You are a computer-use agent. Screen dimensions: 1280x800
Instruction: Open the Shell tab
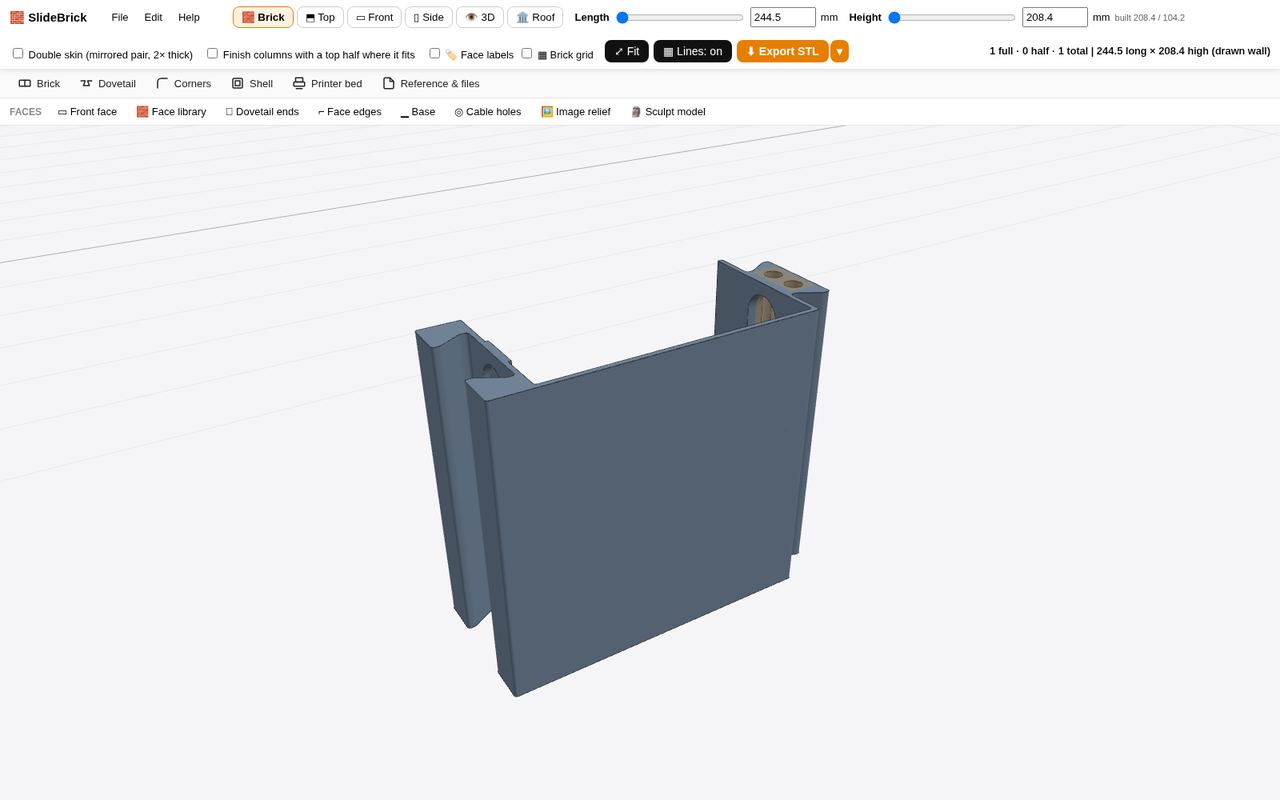tap(252, 83)
